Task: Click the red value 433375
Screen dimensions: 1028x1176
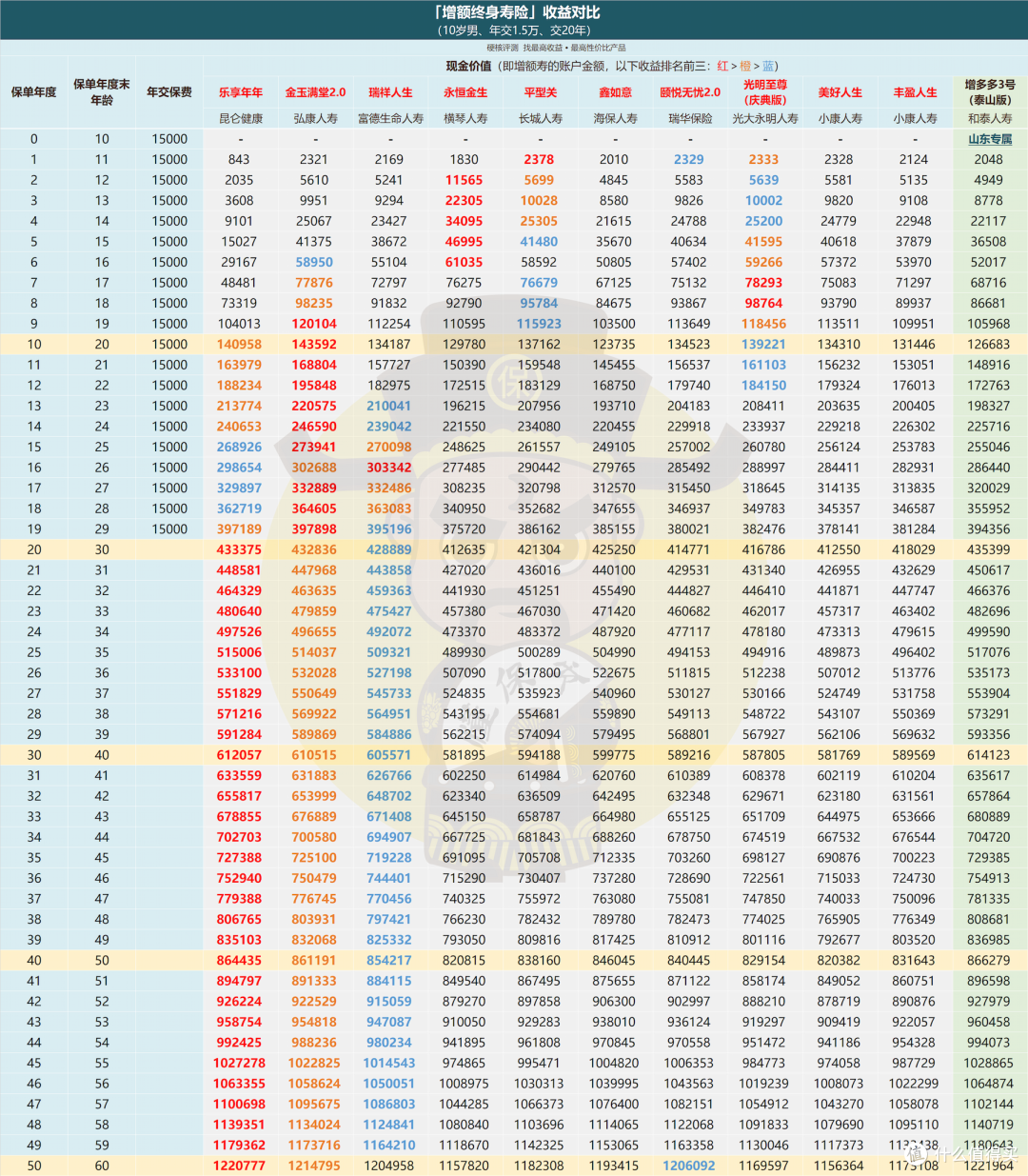Action: pos(239,549)
